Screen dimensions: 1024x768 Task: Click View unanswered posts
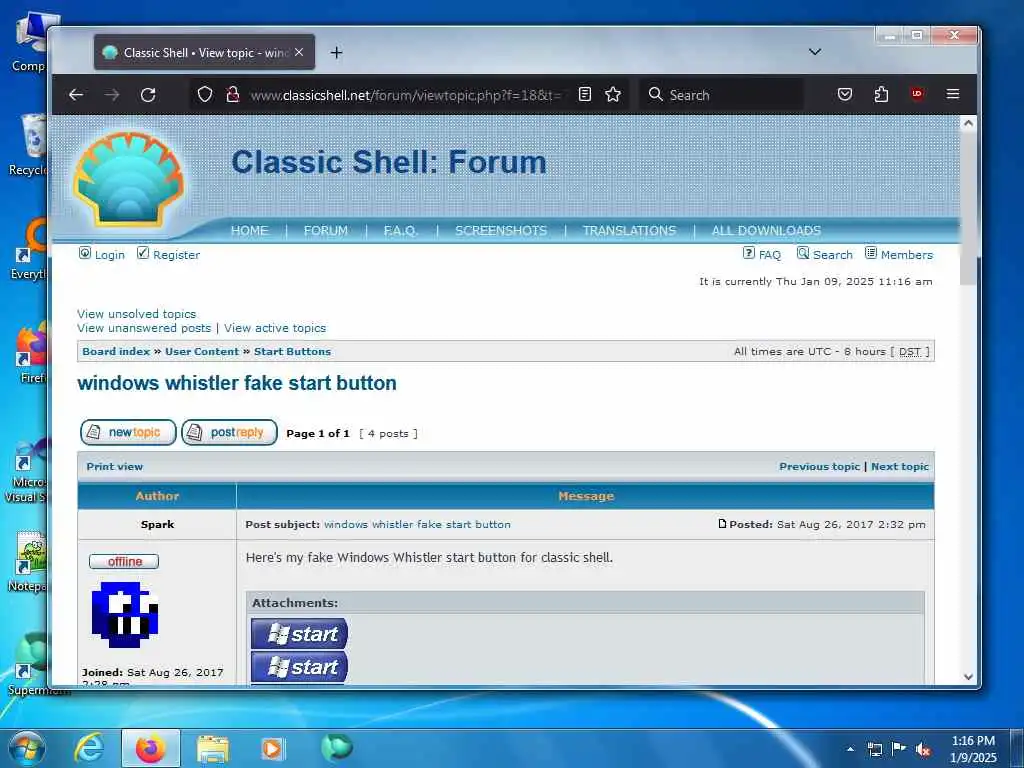point(144,328)
